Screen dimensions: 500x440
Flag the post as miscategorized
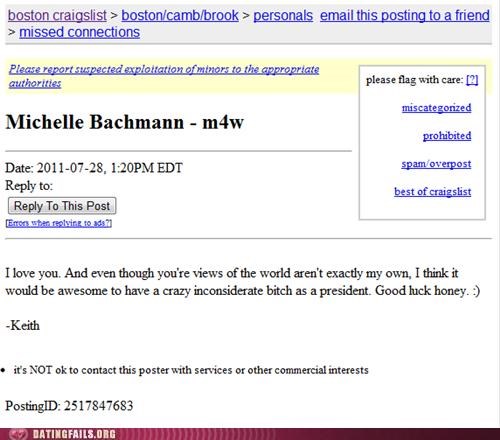pos(436,108)
